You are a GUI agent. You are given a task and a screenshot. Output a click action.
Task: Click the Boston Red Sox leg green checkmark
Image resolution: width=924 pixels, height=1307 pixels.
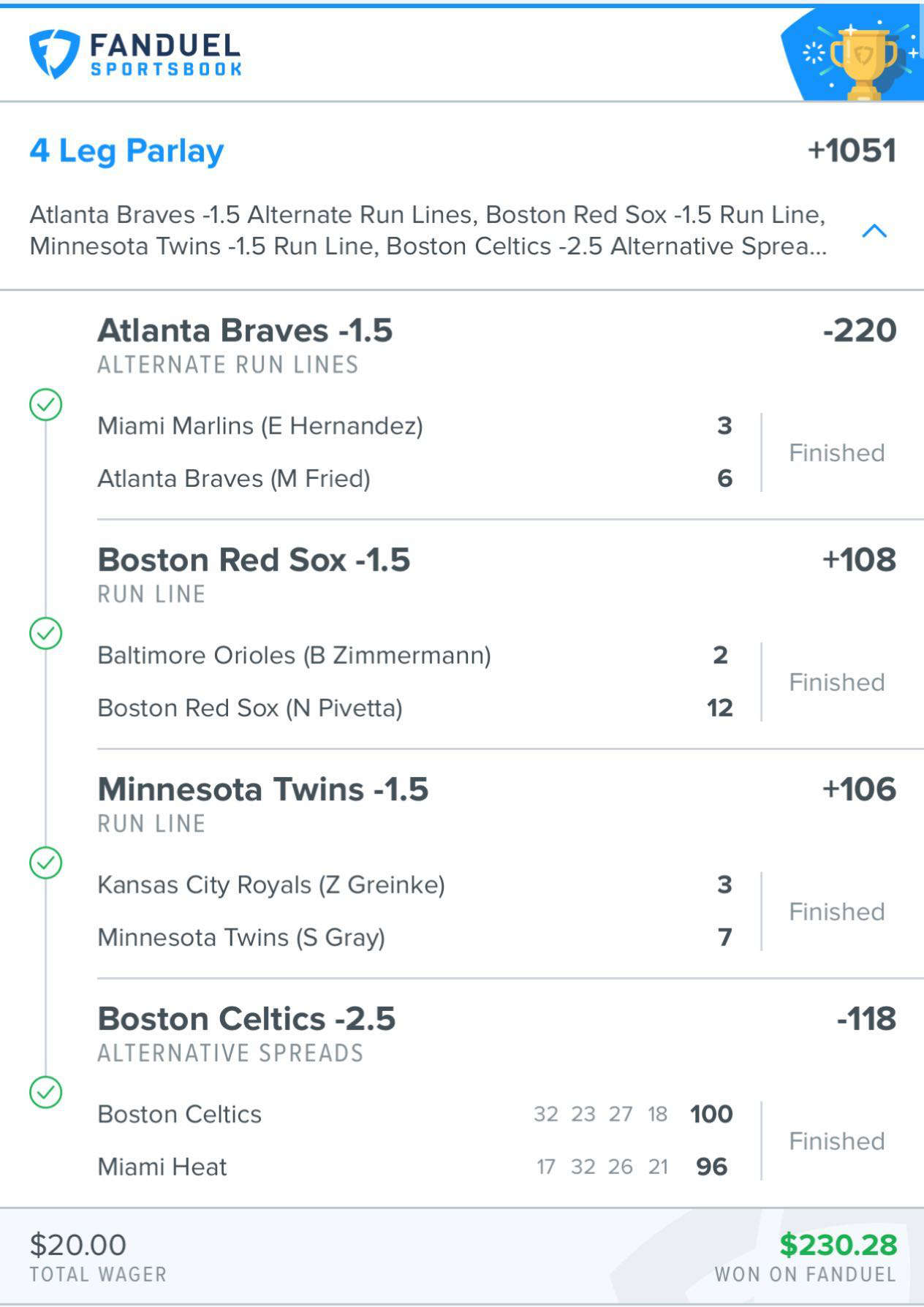(45, 634)
